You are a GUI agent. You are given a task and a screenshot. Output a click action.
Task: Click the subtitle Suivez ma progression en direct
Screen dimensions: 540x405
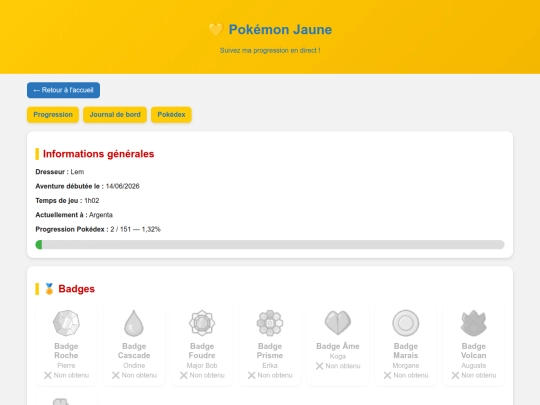click(x=270, y=51)
